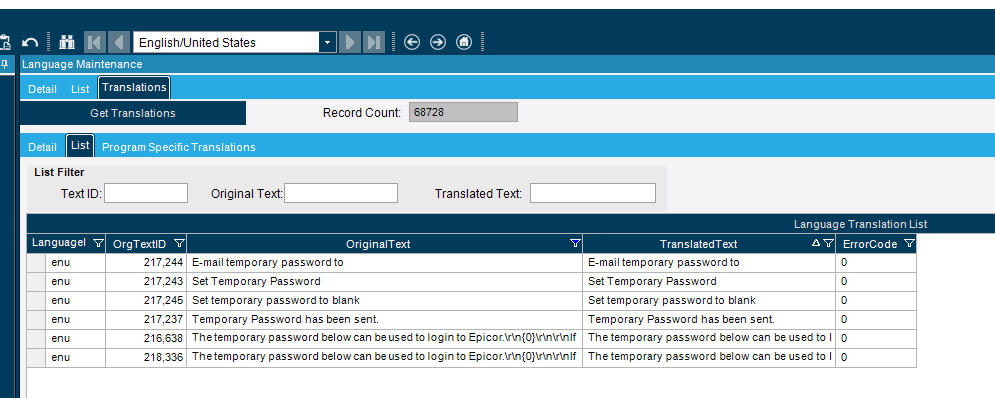Click the English/United States combo text field

click(227, 43)
